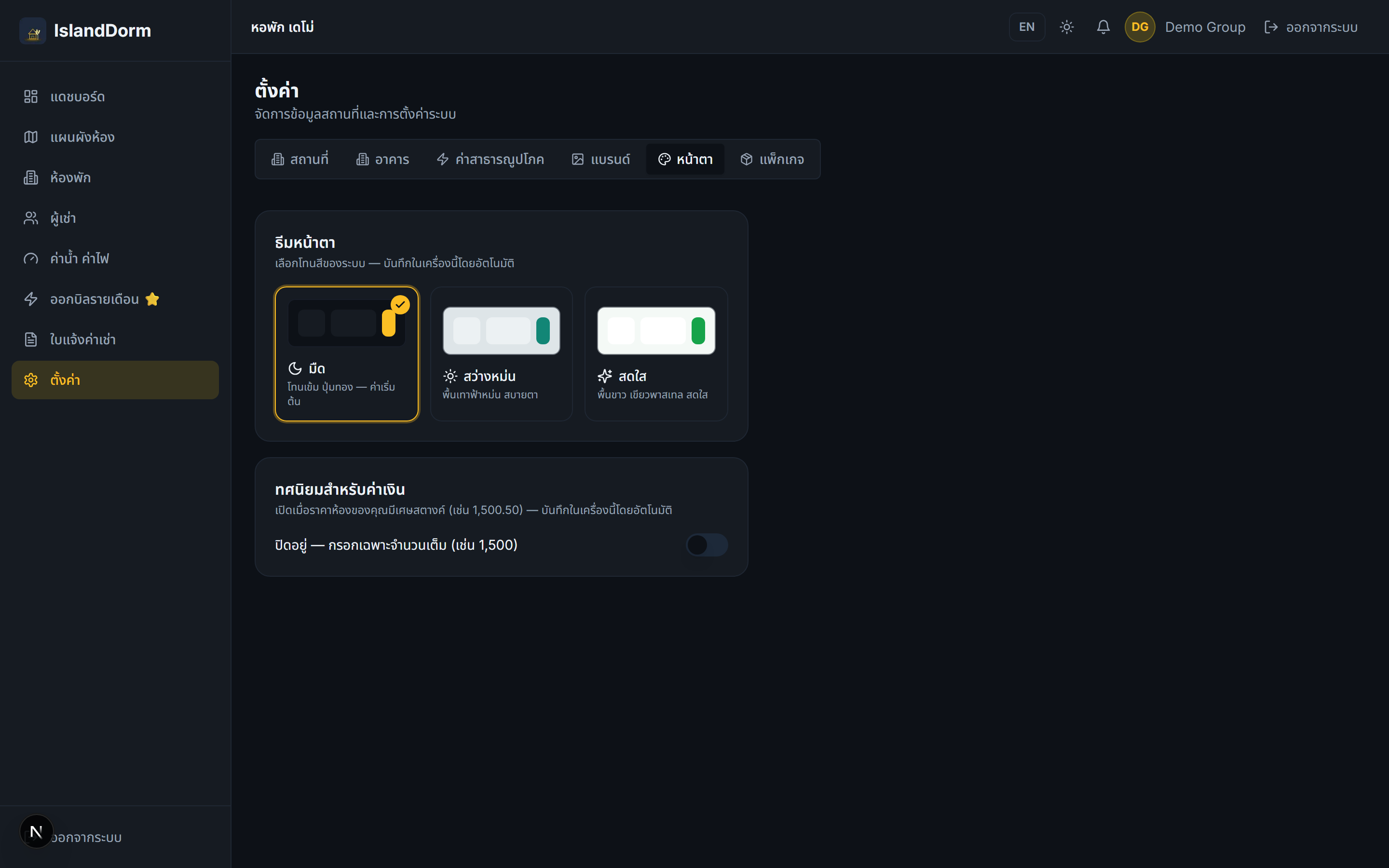
Task: Click the green swatch in สดใส preview
Action: pos(698,331)
